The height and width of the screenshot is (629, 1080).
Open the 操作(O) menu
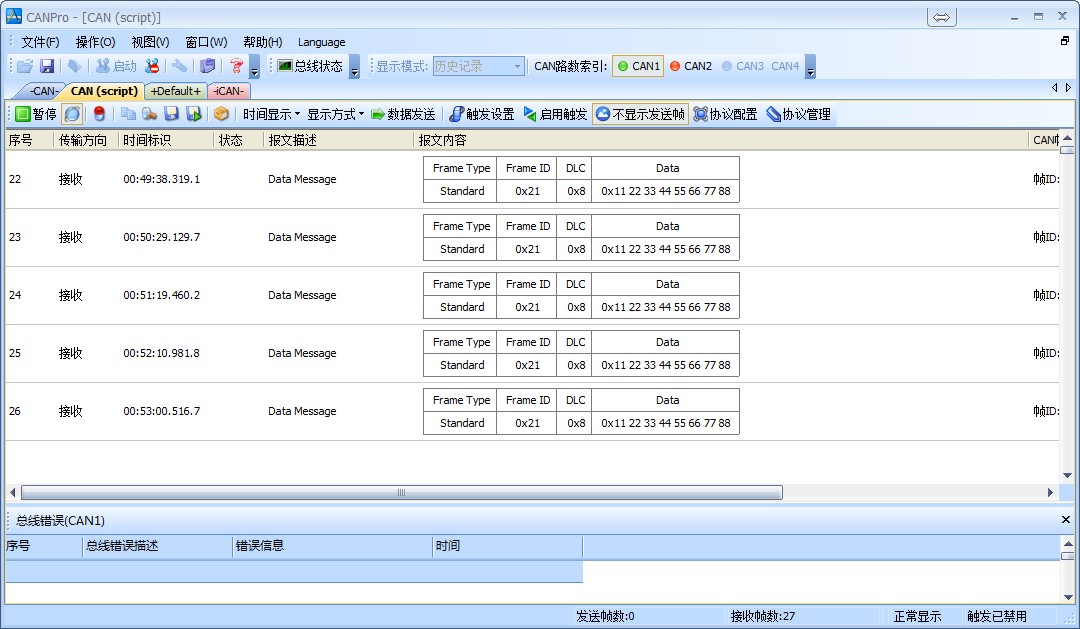(95, 42)
